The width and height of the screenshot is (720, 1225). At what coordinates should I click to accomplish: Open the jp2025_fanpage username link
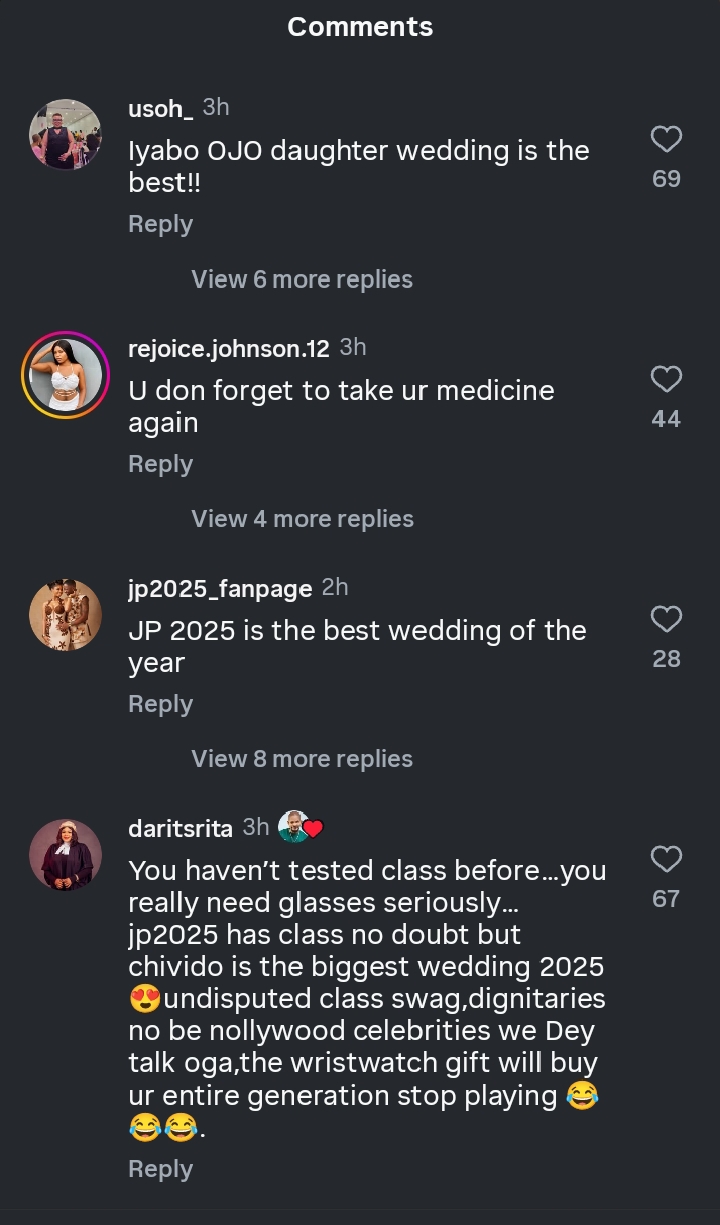tap(220, 588)
